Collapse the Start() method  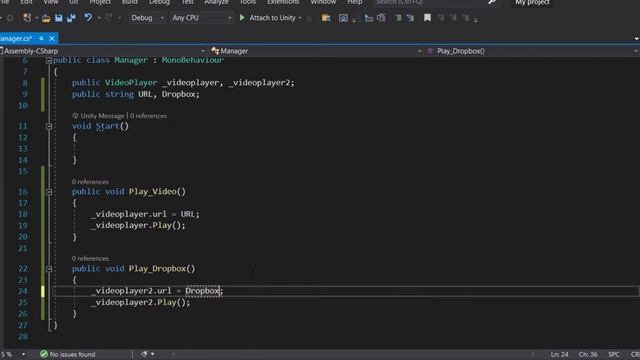click(49, 126)
